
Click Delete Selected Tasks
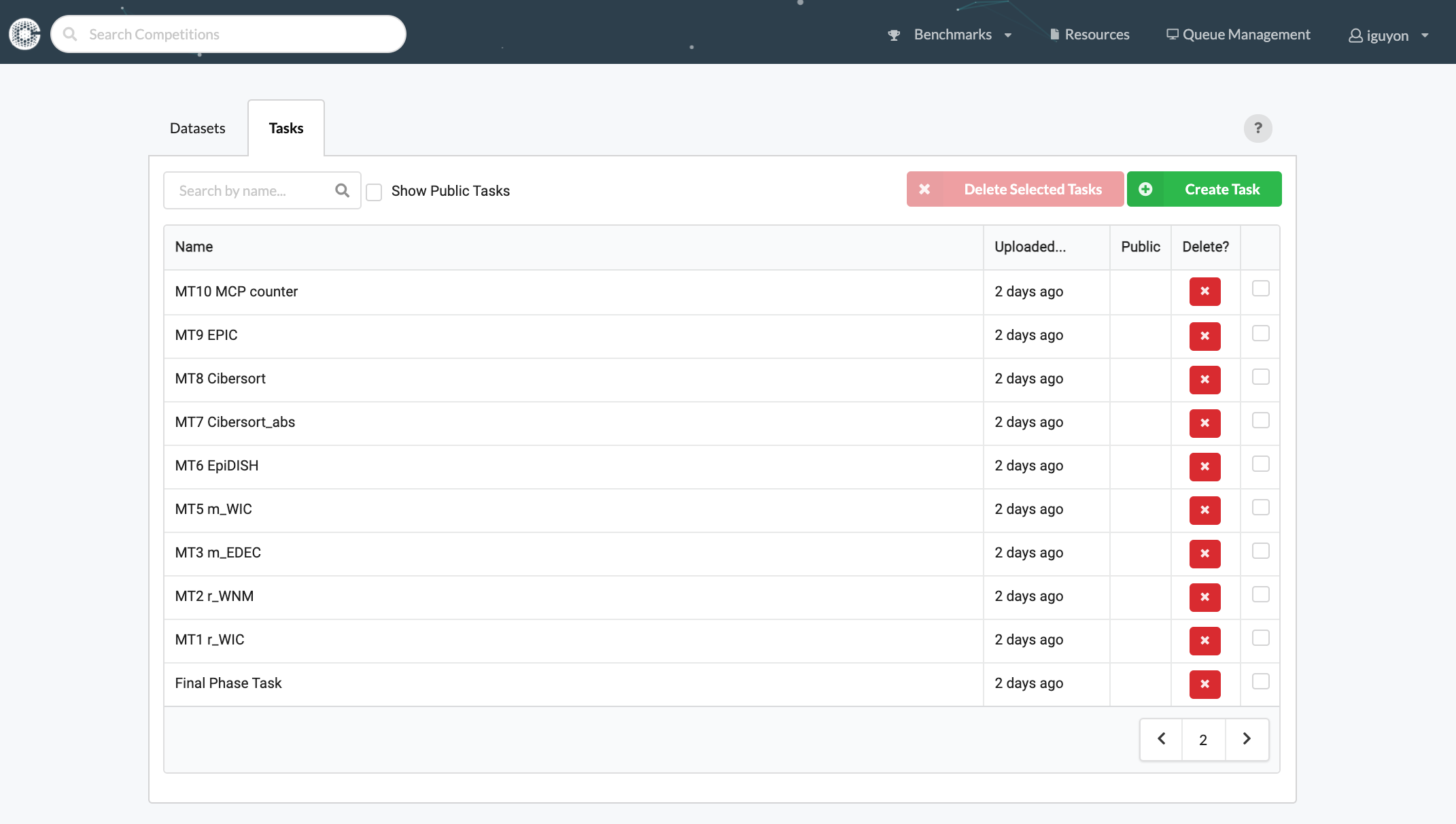point(1033,189)
